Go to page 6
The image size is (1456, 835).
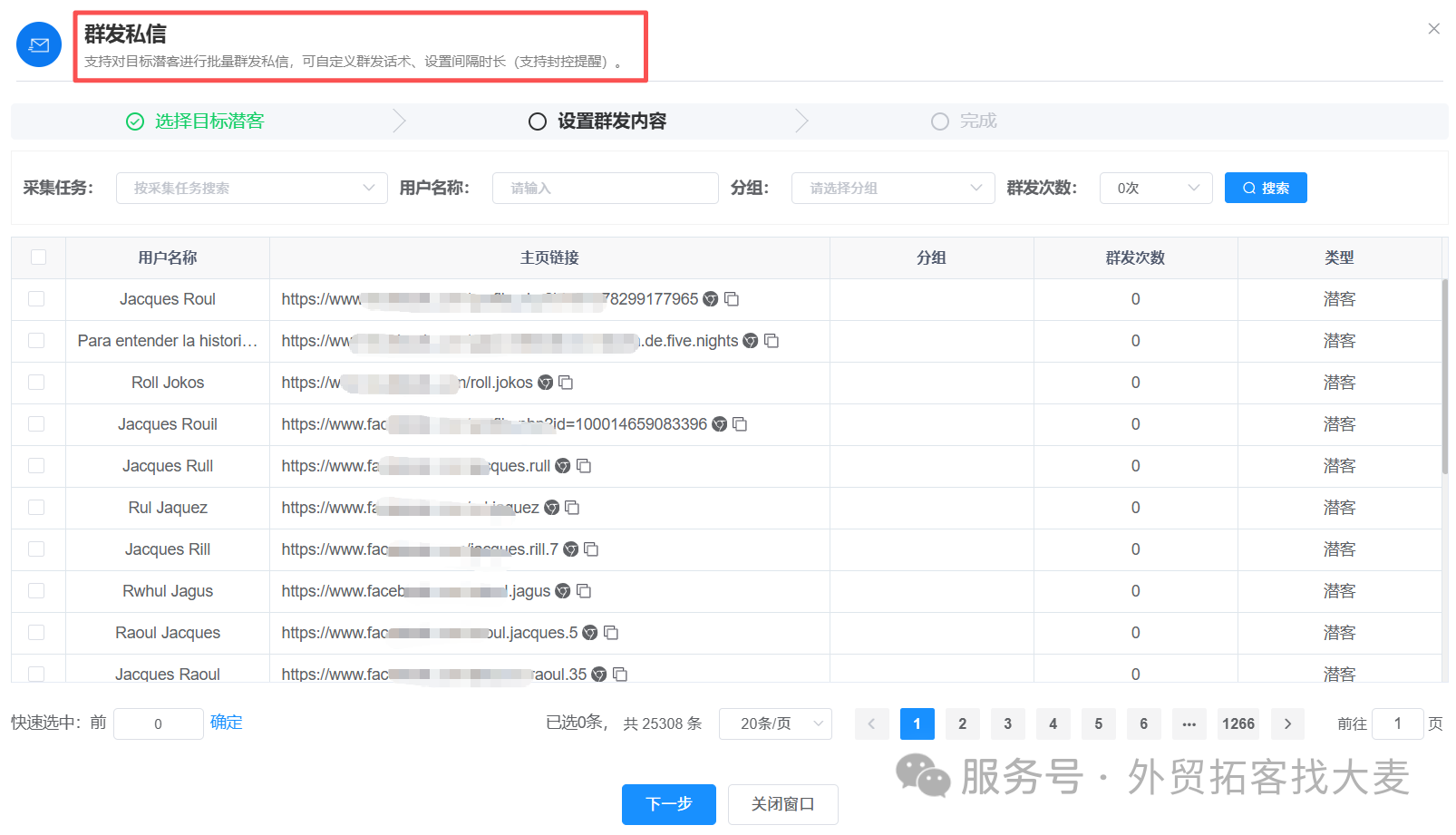[x=1143, y=723]
